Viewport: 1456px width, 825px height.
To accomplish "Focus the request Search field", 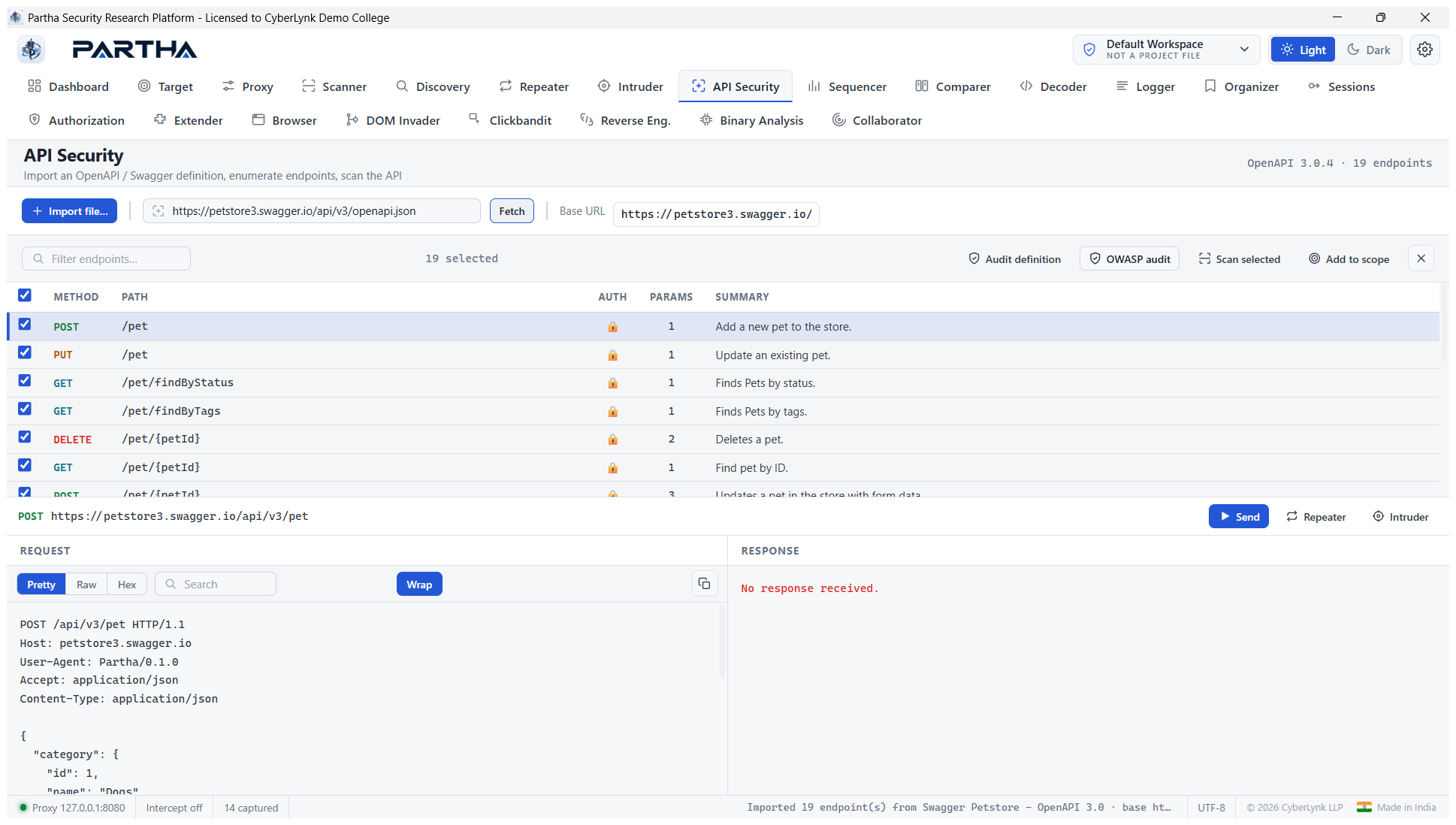I will [216, 584].
